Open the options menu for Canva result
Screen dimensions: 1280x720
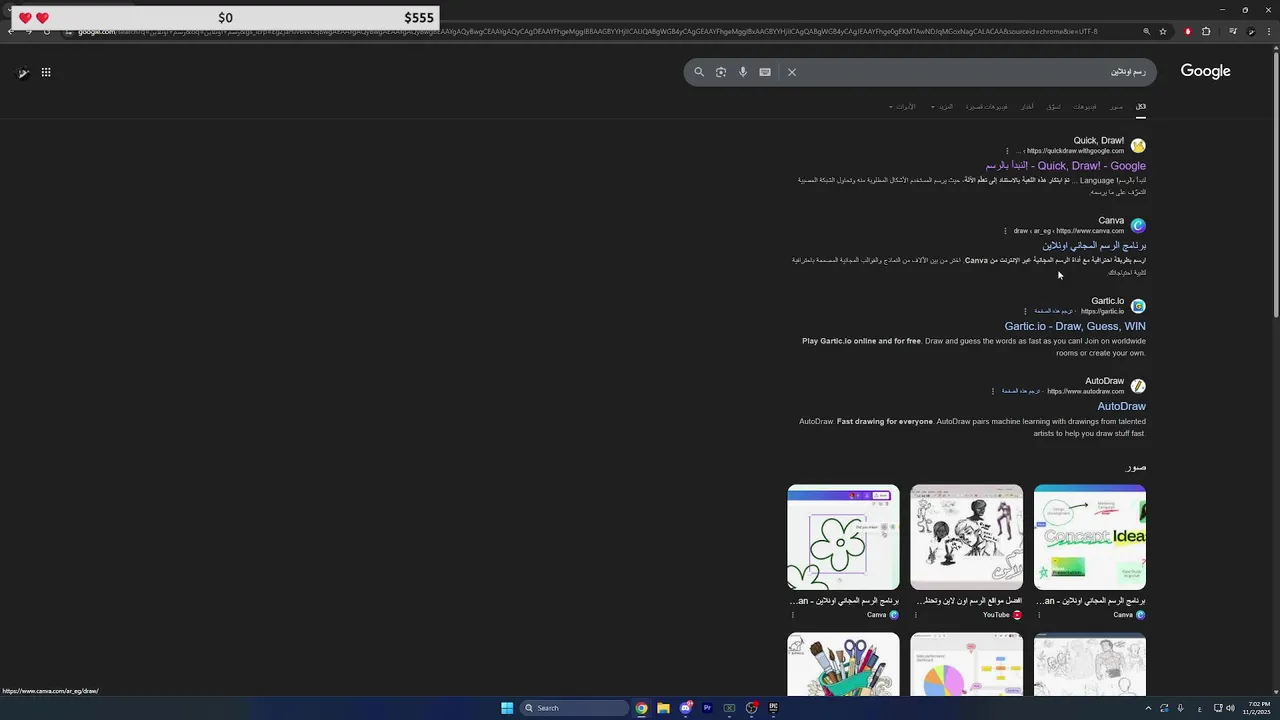point(1005,231)
